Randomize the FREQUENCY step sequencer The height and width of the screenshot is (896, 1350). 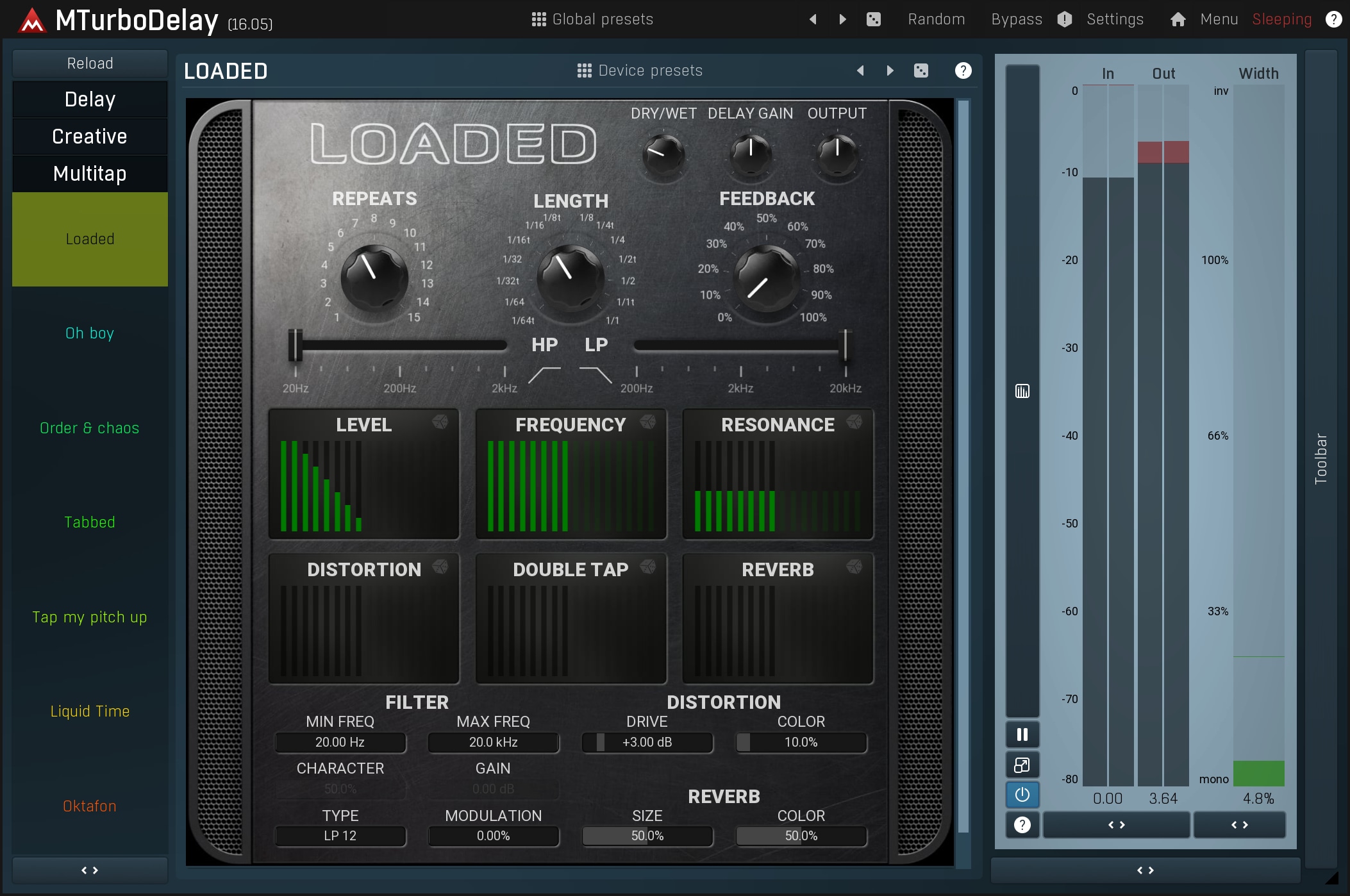click(648, 422)
